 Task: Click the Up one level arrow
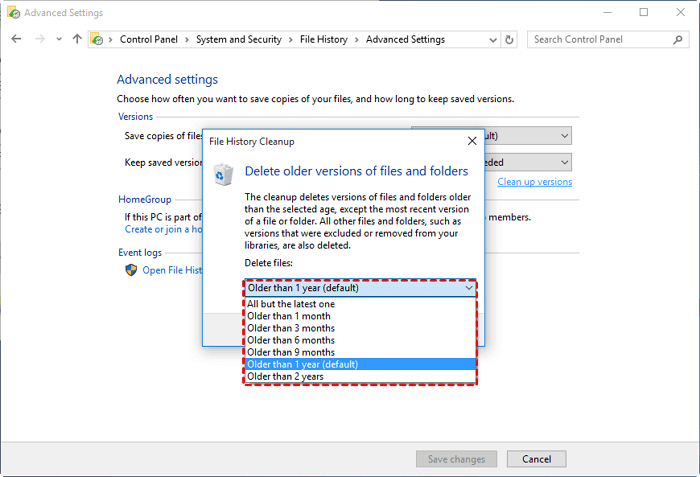pos(77,39)
